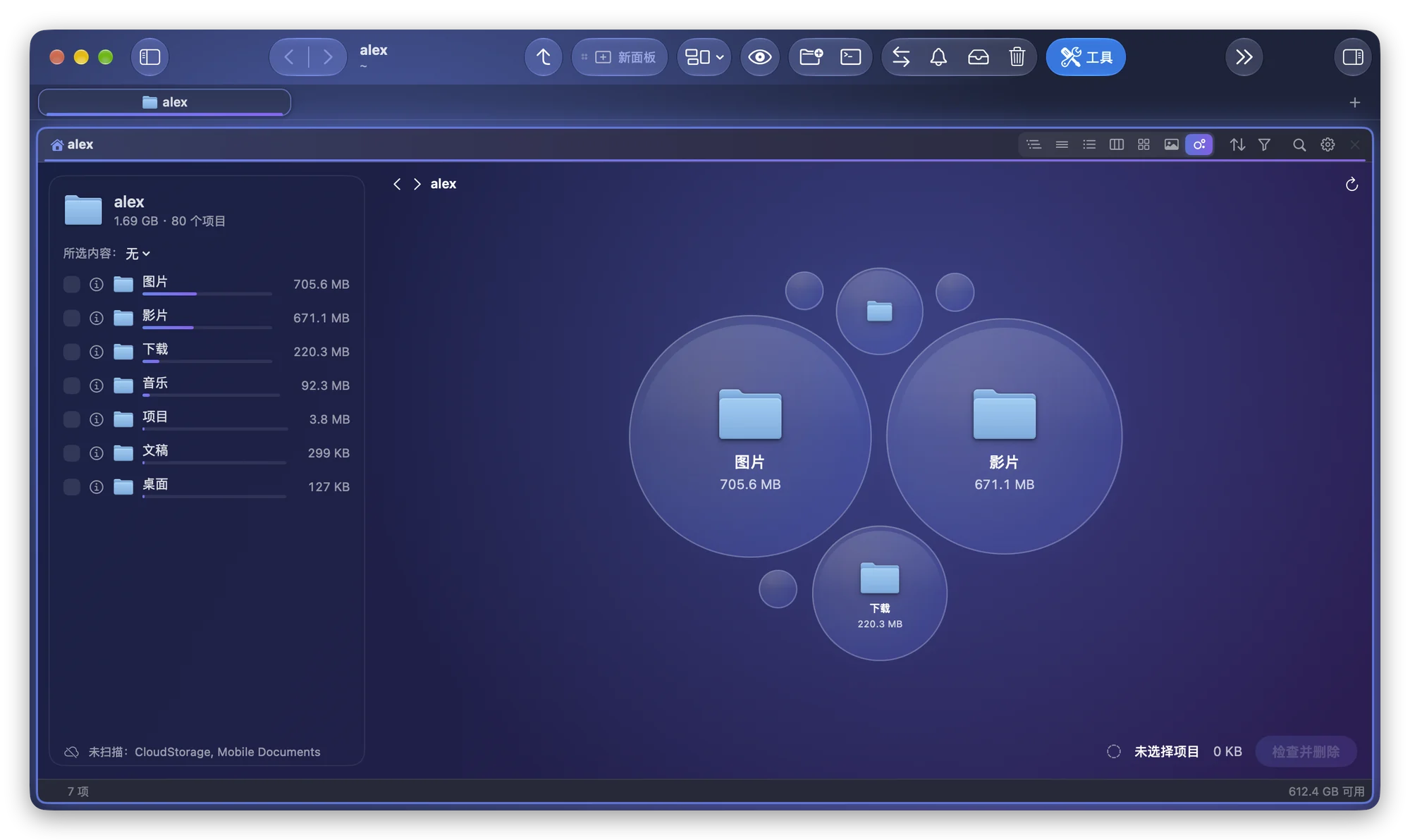Viewport: 1410px width, 840px height.
Task: Open panel settings gear icon
Action: [x=1328, y=144]
